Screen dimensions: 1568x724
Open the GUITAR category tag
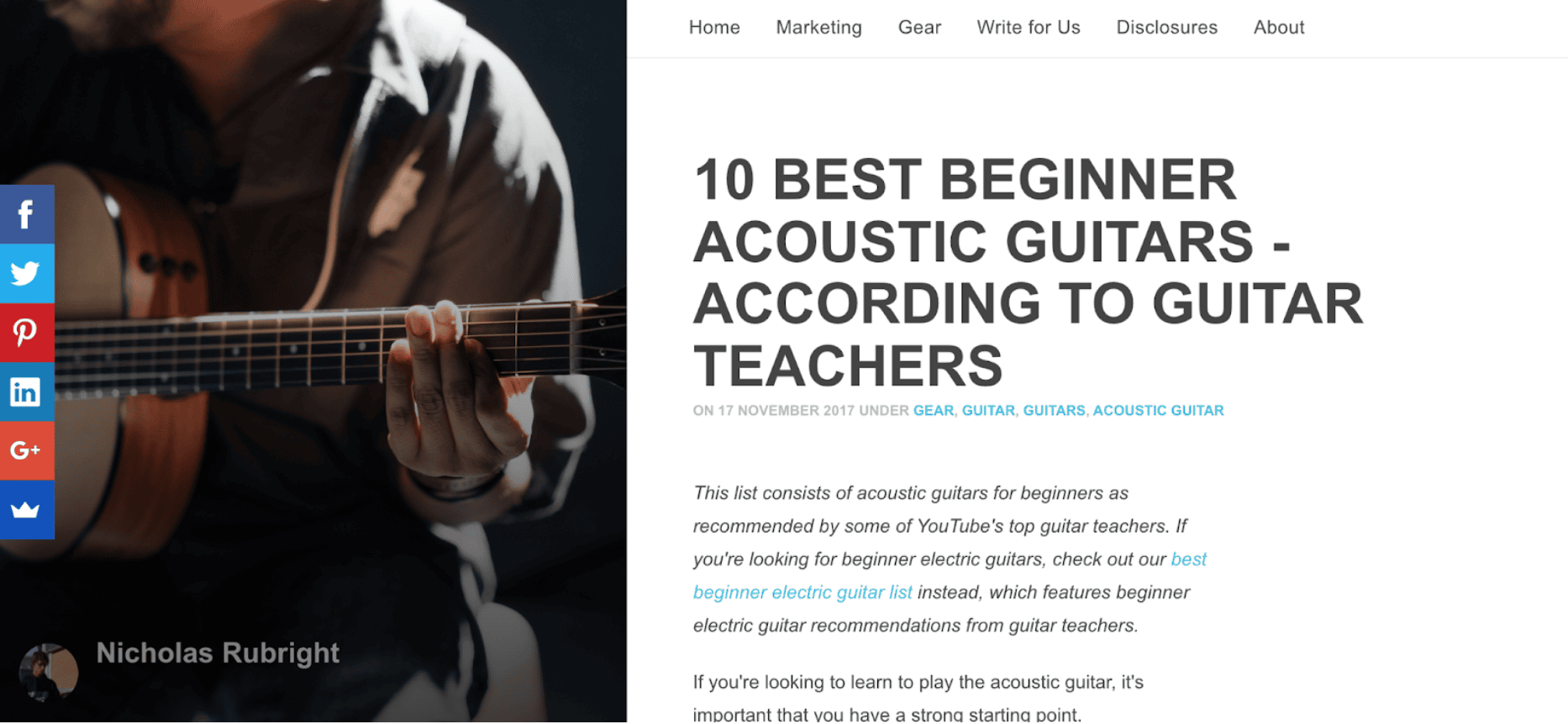988,411
